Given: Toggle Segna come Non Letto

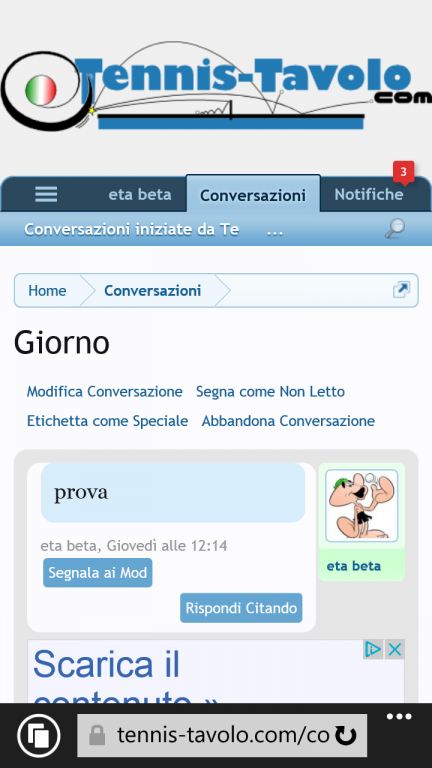Looking at the screenshot, I should pos(270,392).
